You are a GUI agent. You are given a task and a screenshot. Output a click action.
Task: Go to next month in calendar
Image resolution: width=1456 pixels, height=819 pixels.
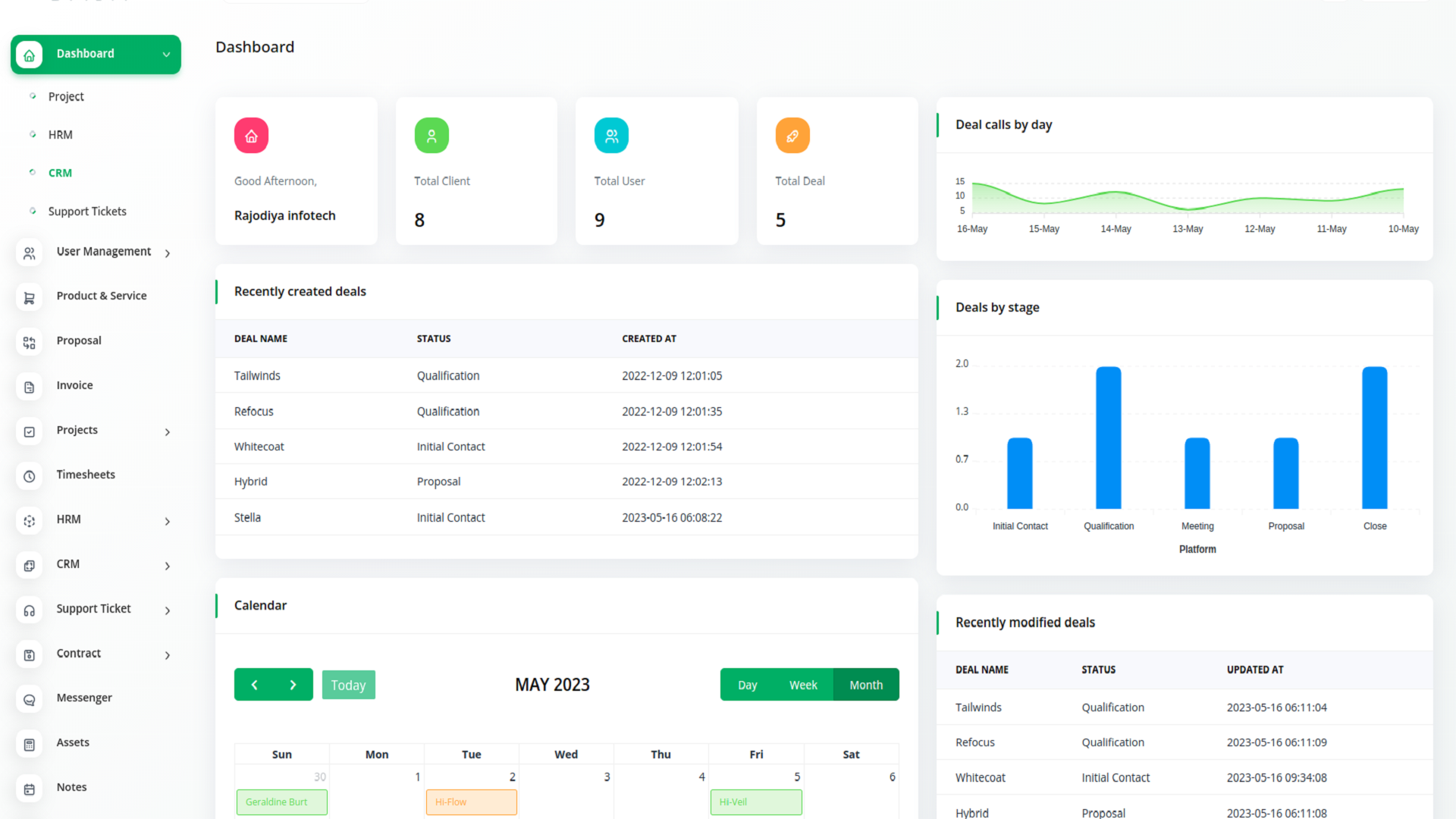coord(293,685)
